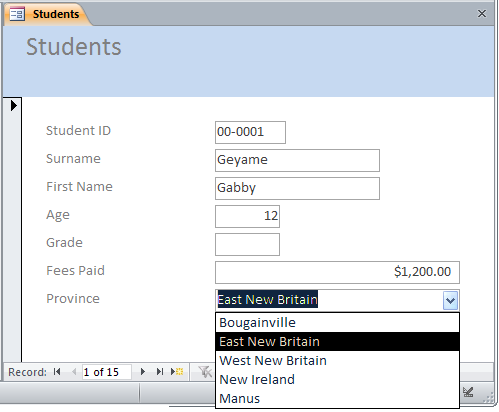Go to next record arrow
The height and width of the screenshot is (412, 499).
point(143,371)
